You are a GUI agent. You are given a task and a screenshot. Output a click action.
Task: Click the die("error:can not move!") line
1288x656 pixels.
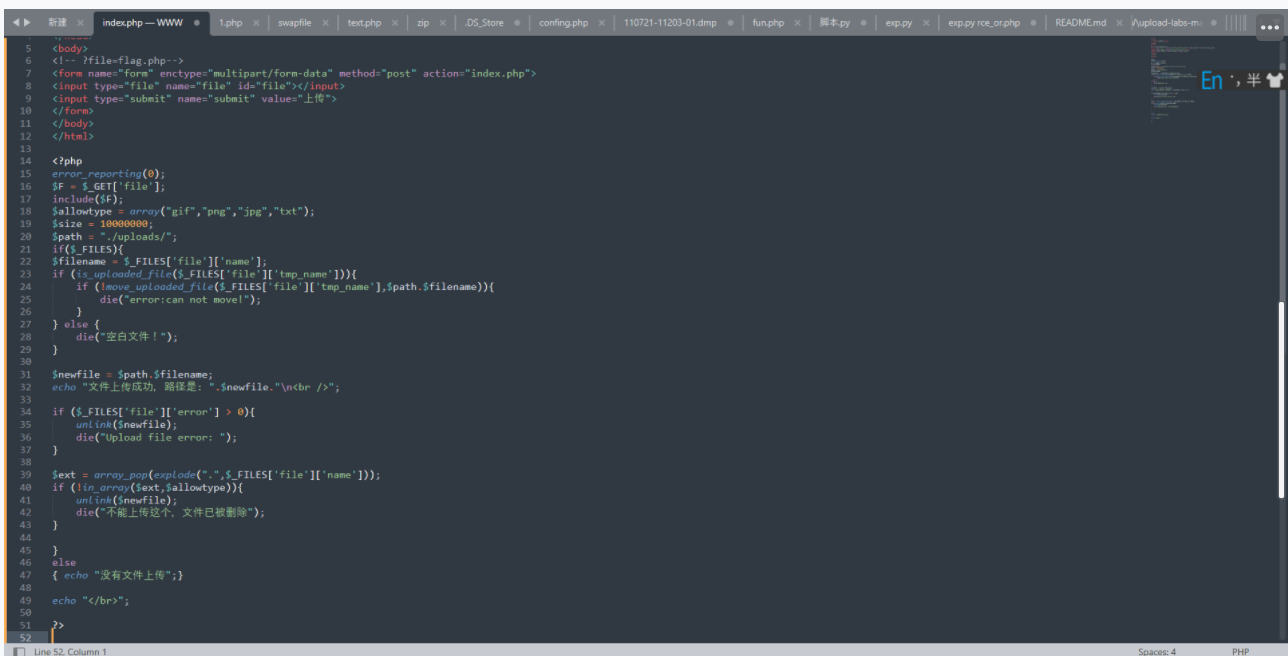180,299
